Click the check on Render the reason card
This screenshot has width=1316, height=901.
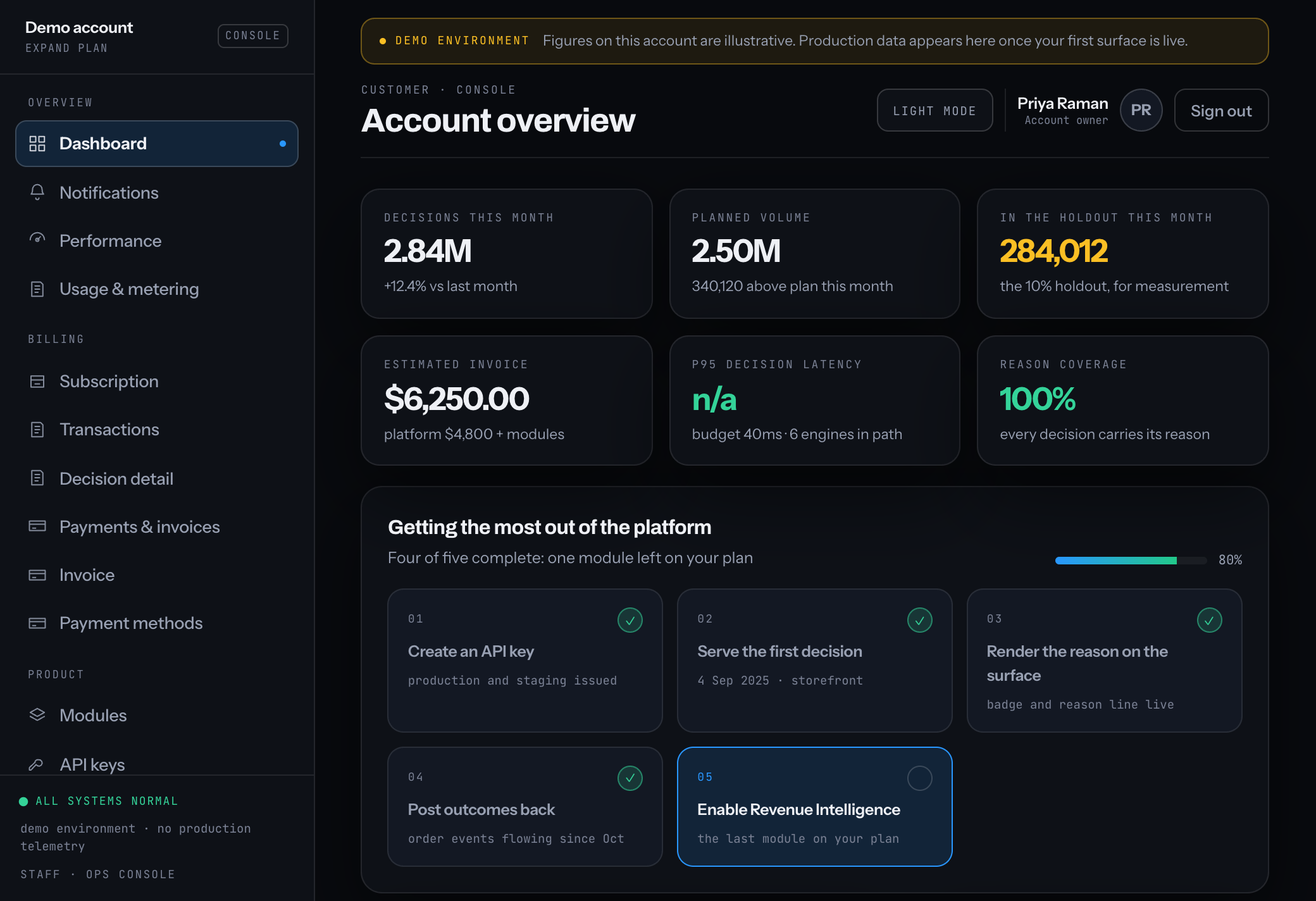[x=1209, y=620]
